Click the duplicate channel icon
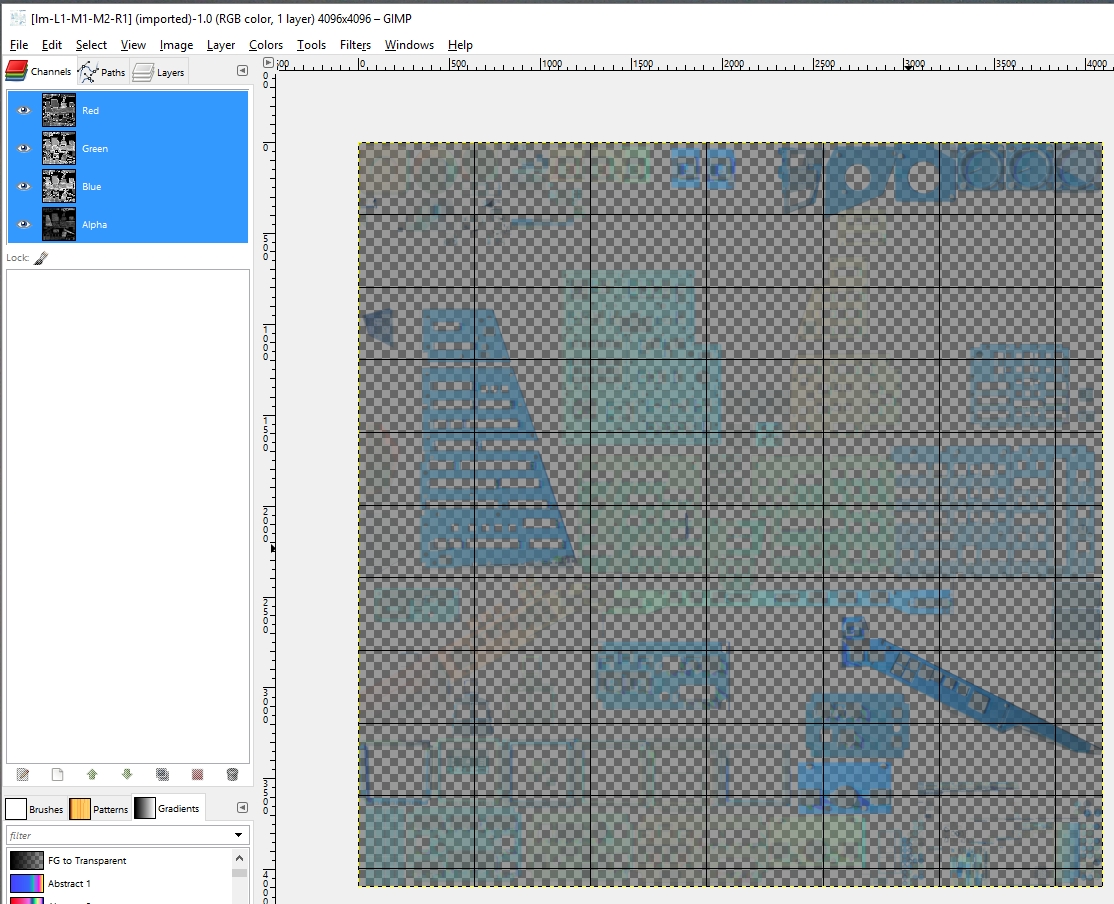1114x904 pixels. [162, 775]
